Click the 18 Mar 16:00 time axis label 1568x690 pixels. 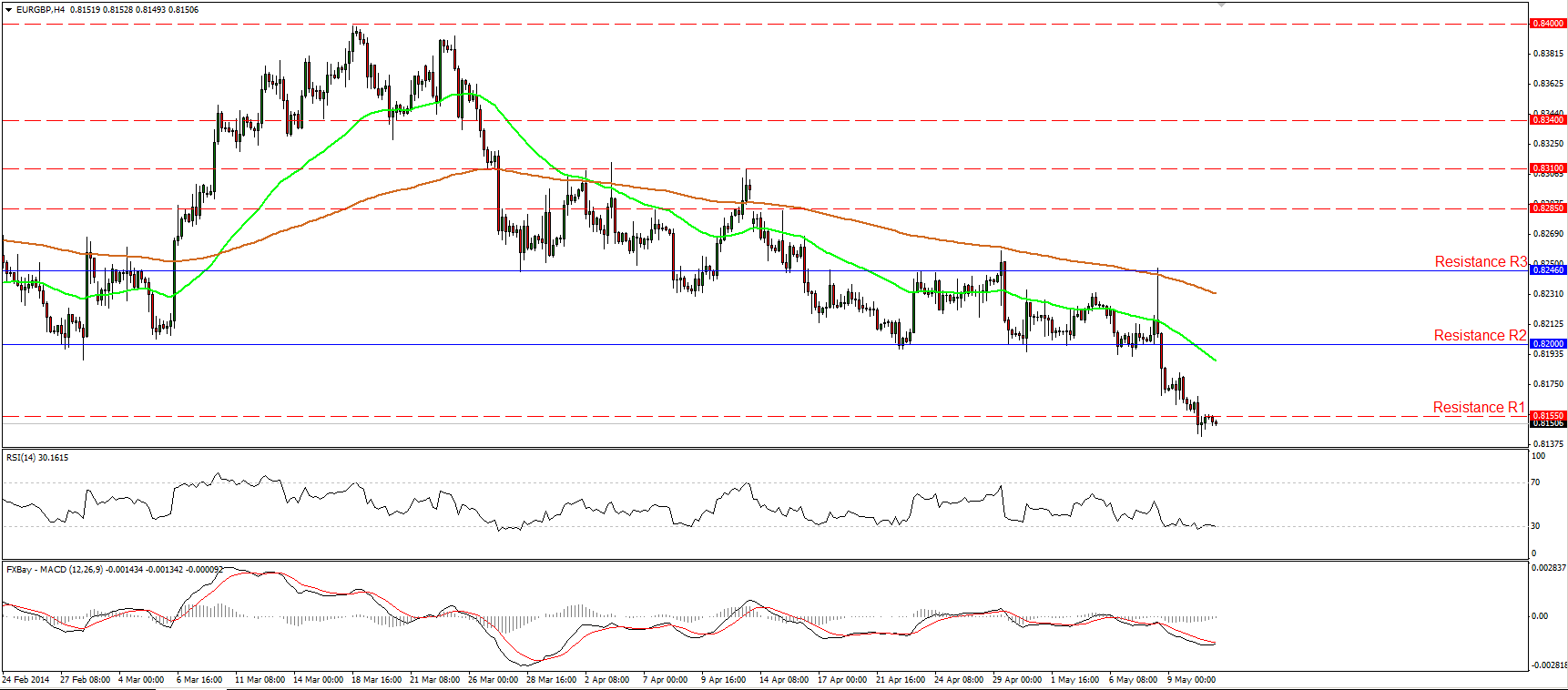(376, 680)
